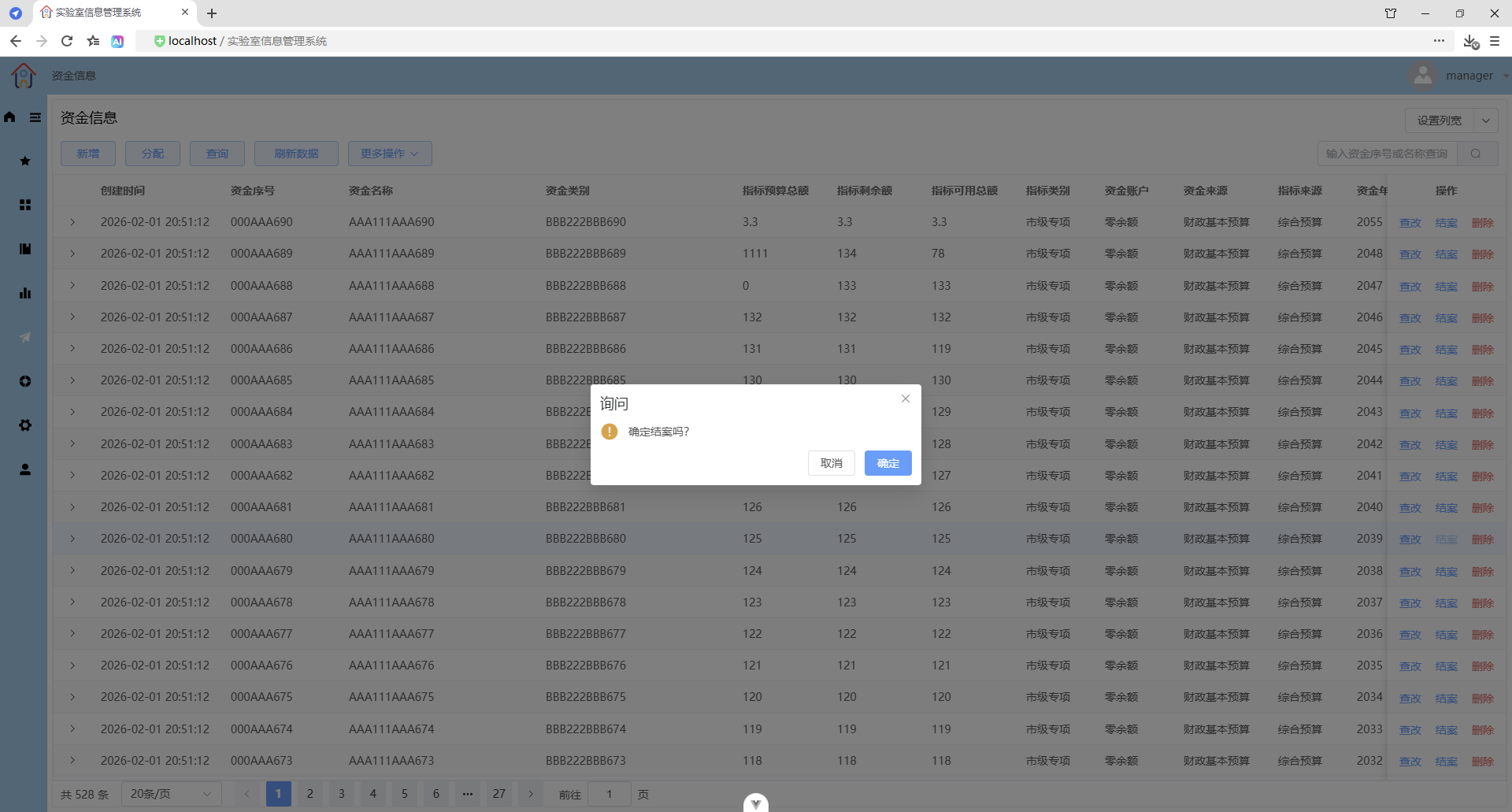Open the circled plus sidebar icon
The image size is (1512, 812).
[x=25, y=381]
